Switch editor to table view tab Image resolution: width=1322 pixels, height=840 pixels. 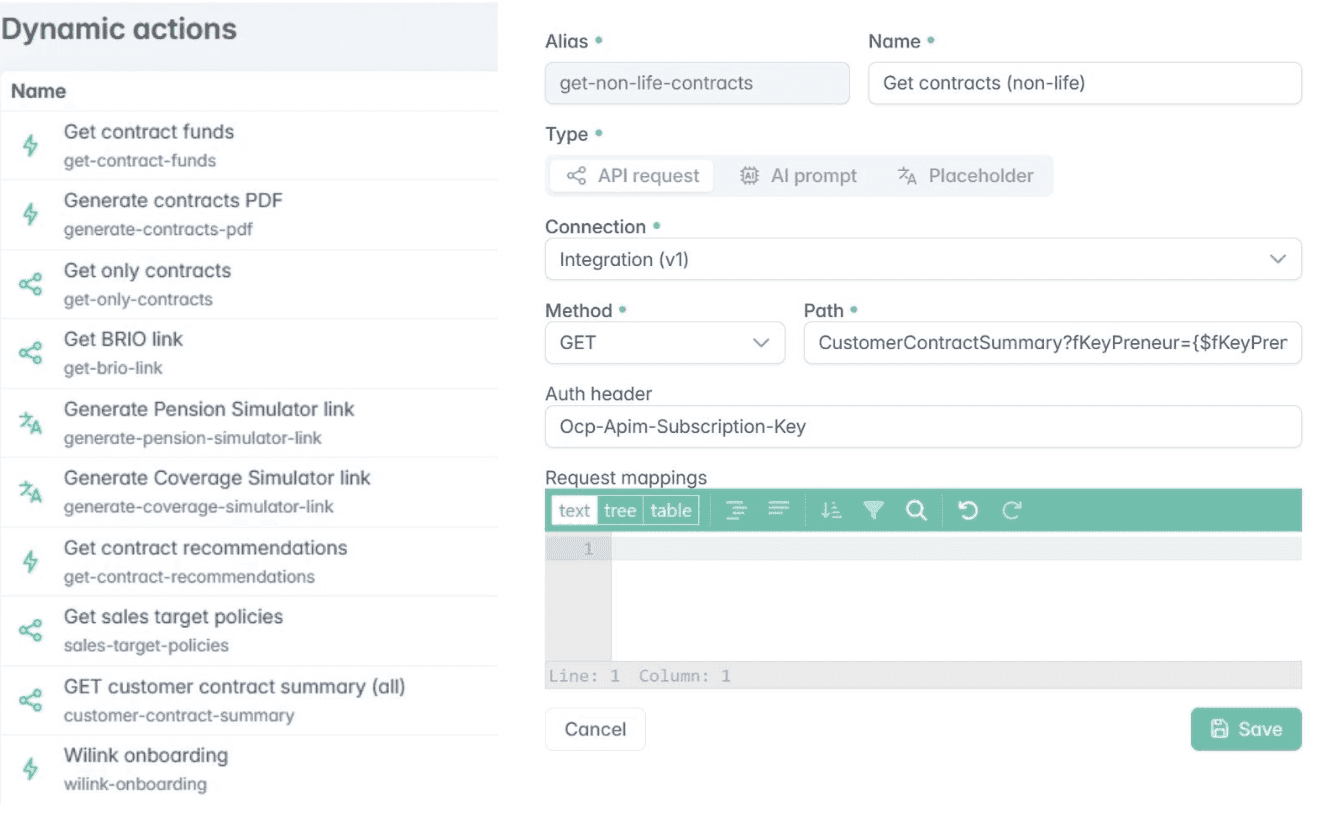tap(670, 511)
